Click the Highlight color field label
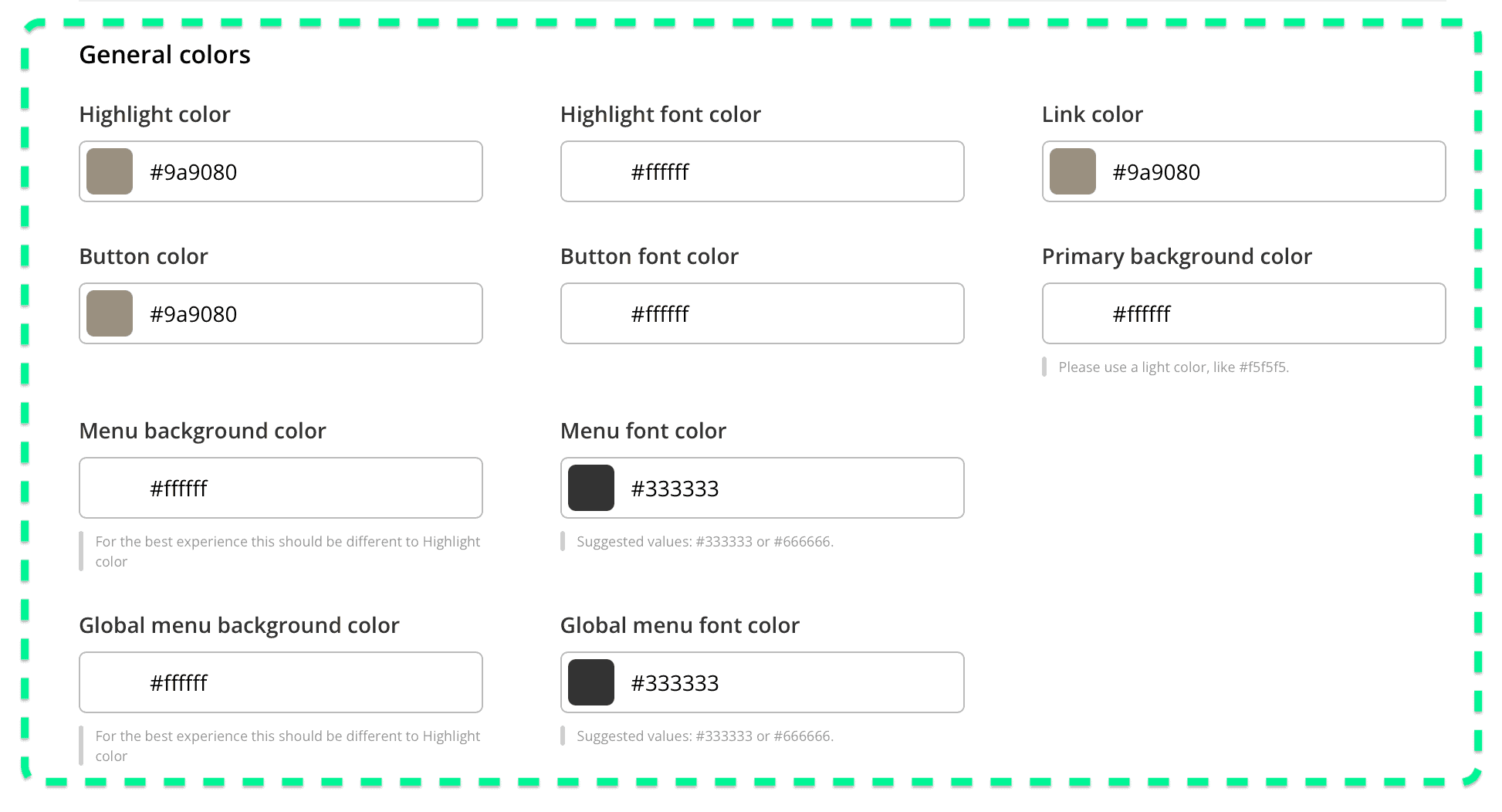1502x812 pixels. tap(154, 113)
